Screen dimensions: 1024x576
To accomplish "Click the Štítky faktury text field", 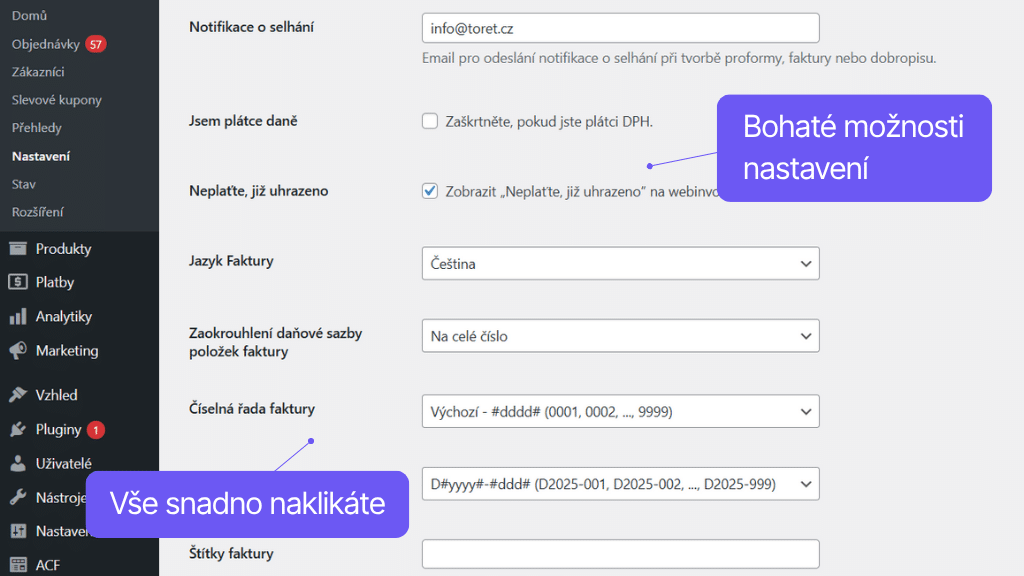I will 620,554.
